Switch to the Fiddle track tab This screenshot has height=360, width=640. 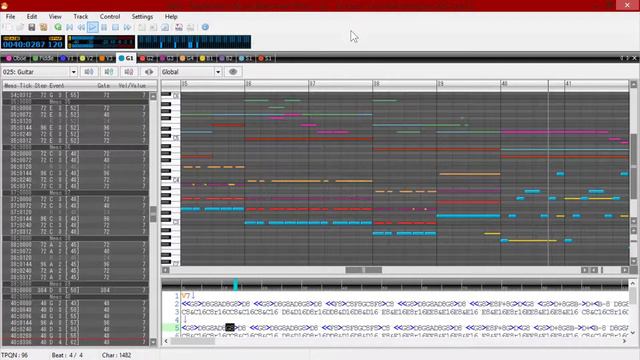point(43,58)
